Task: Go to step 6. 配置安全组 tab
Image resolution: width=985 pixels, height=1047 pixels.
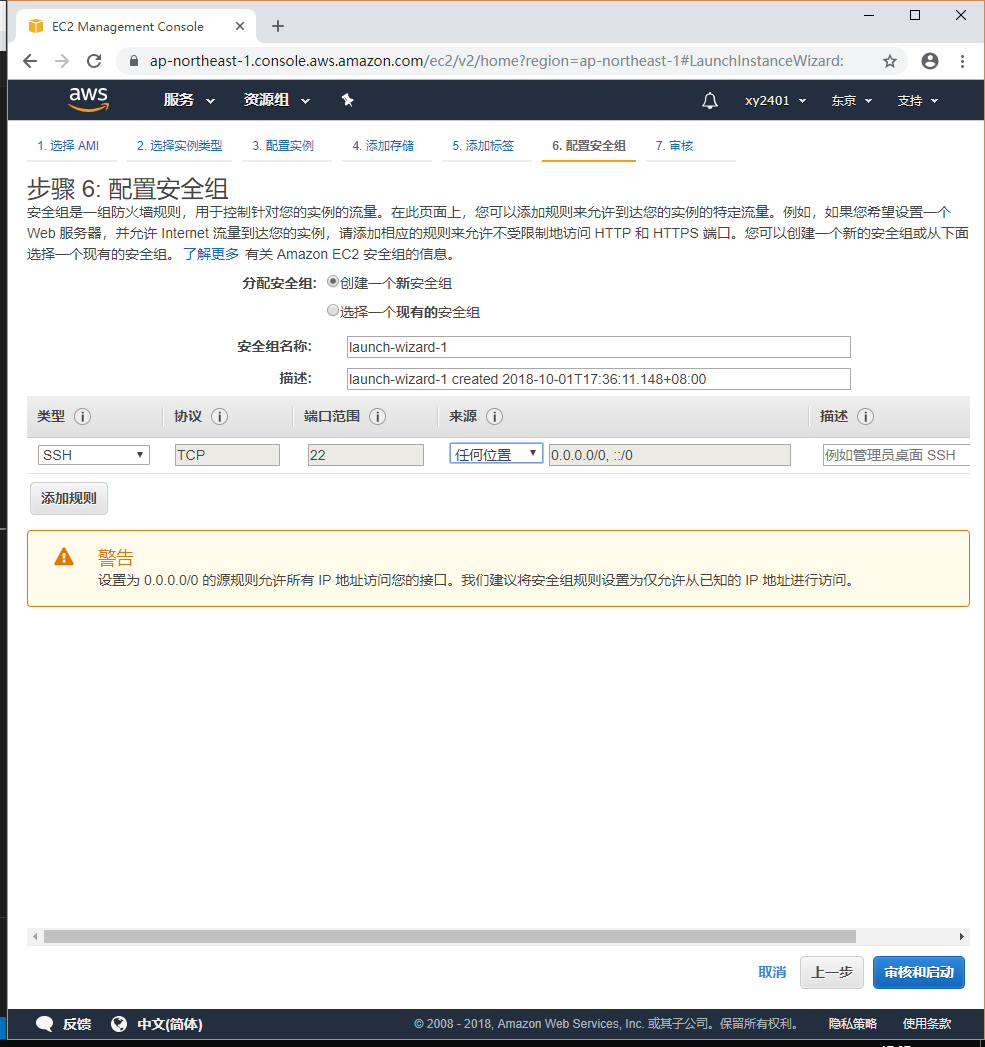Action: pyautogui.click(x=589, y=146)
